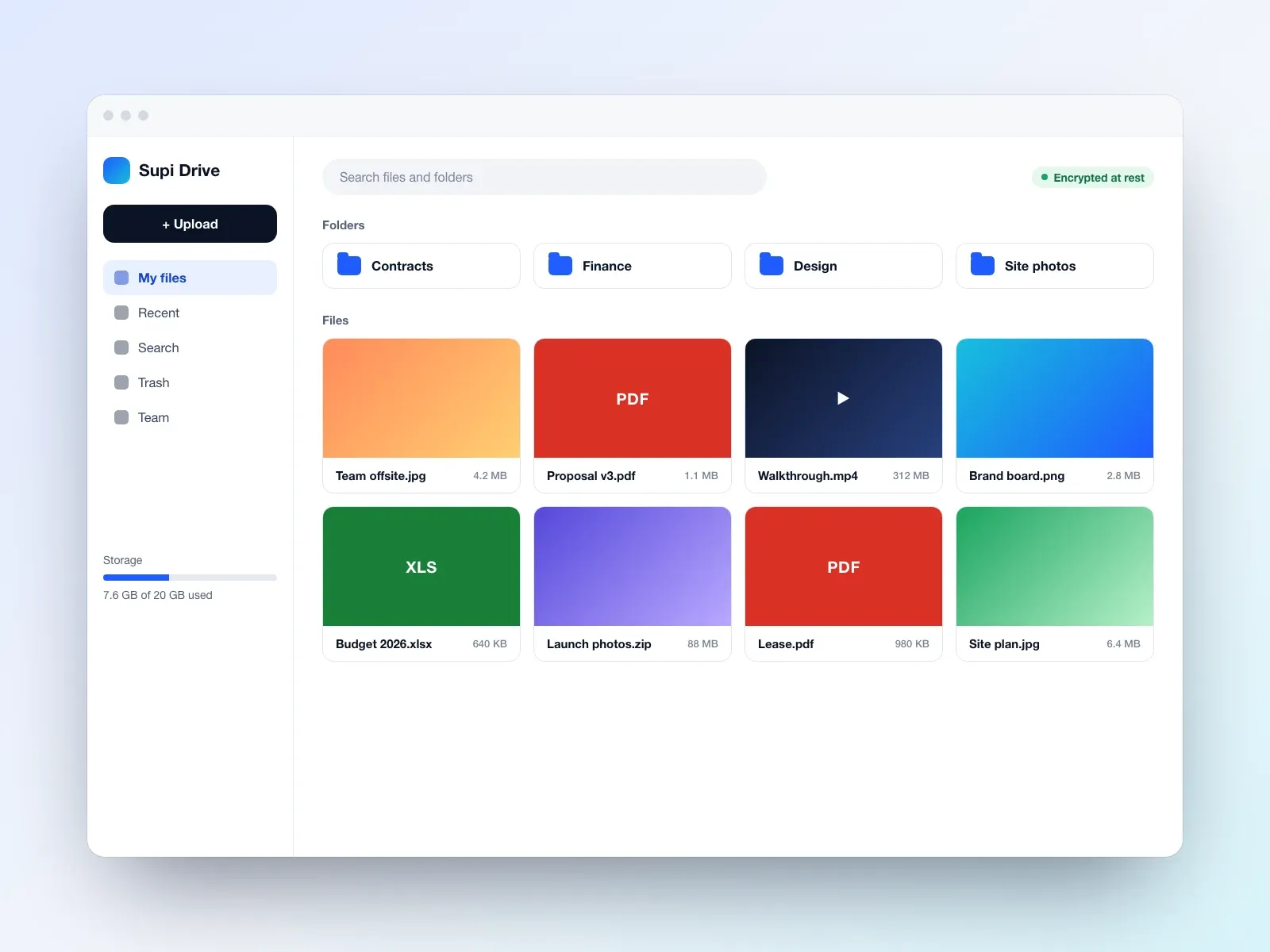
Task: Click the green Encrypted at rest status dot
Action: (1045, 178)
